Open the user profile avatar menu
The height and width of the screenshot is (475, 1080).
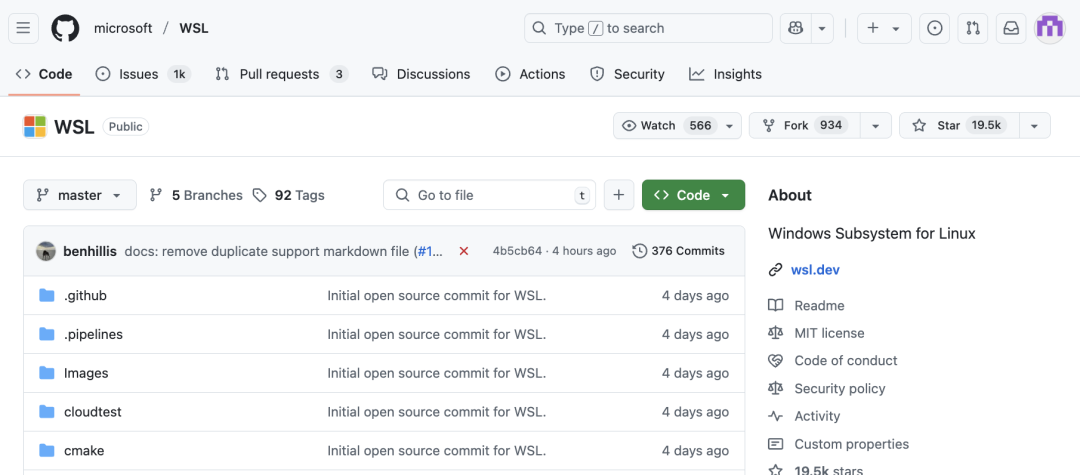coord(1050,28)
